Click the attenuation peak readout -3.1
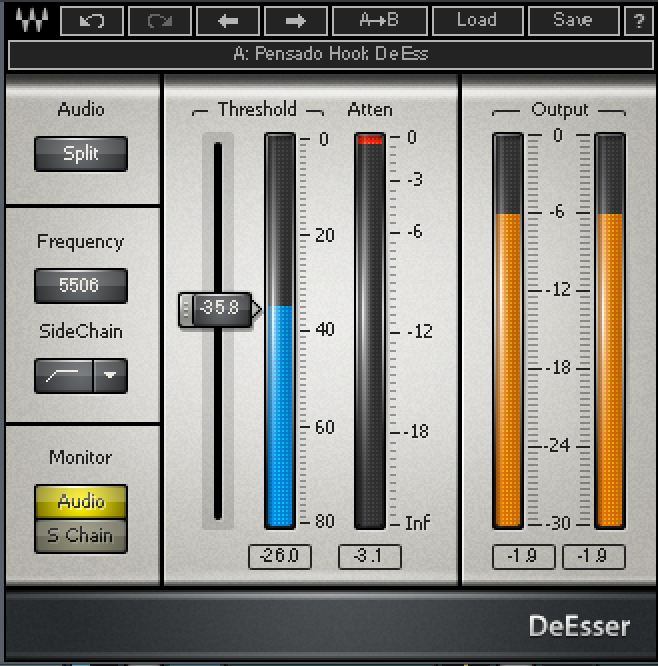This screenshot has width=658, height=666. tap(370, 556)
